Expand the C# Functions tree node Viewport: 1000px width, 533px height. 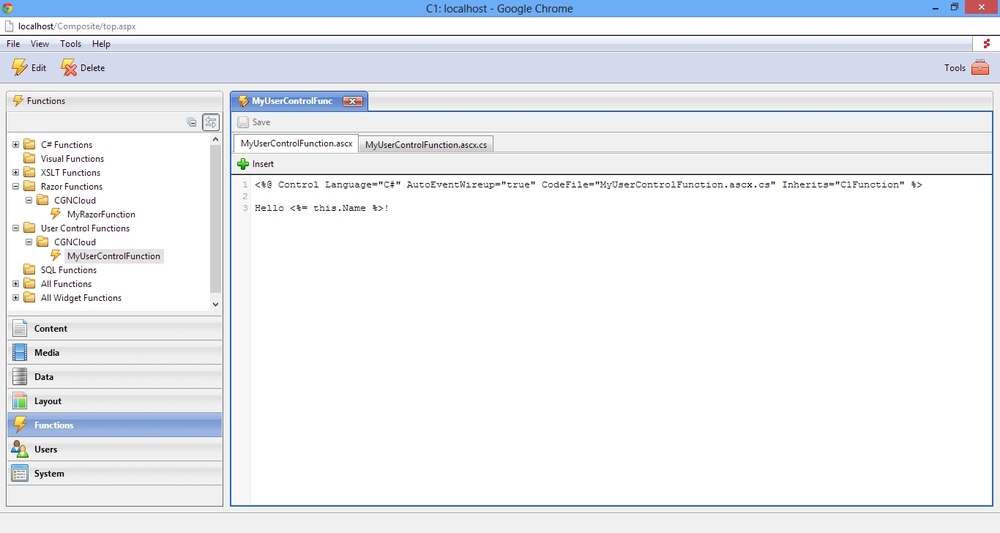[x=16, y=145]
